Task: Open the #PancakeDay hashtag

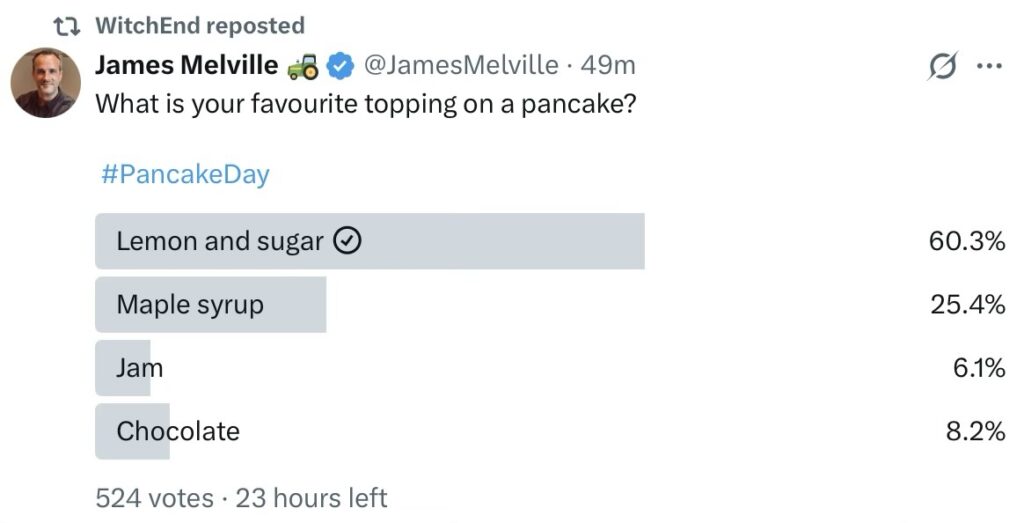Action: pos(185,175)
